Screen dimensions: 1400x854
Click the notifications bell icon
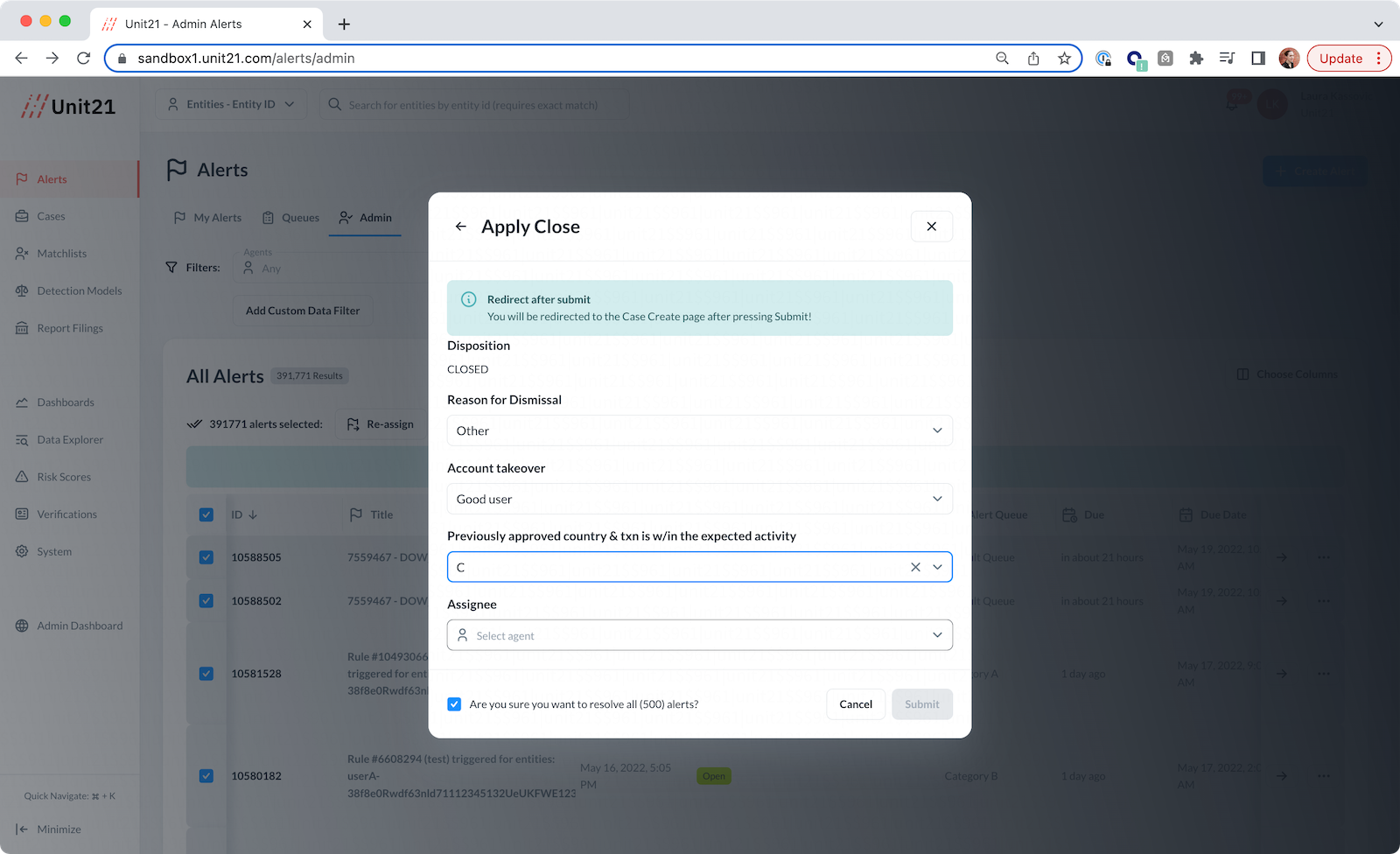pos(1234,103)
